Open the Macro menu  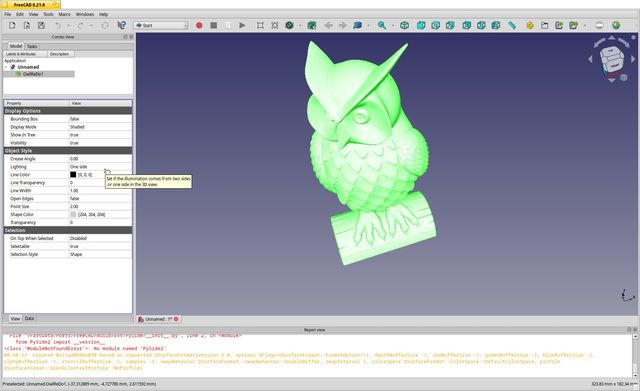pos(64,14)
